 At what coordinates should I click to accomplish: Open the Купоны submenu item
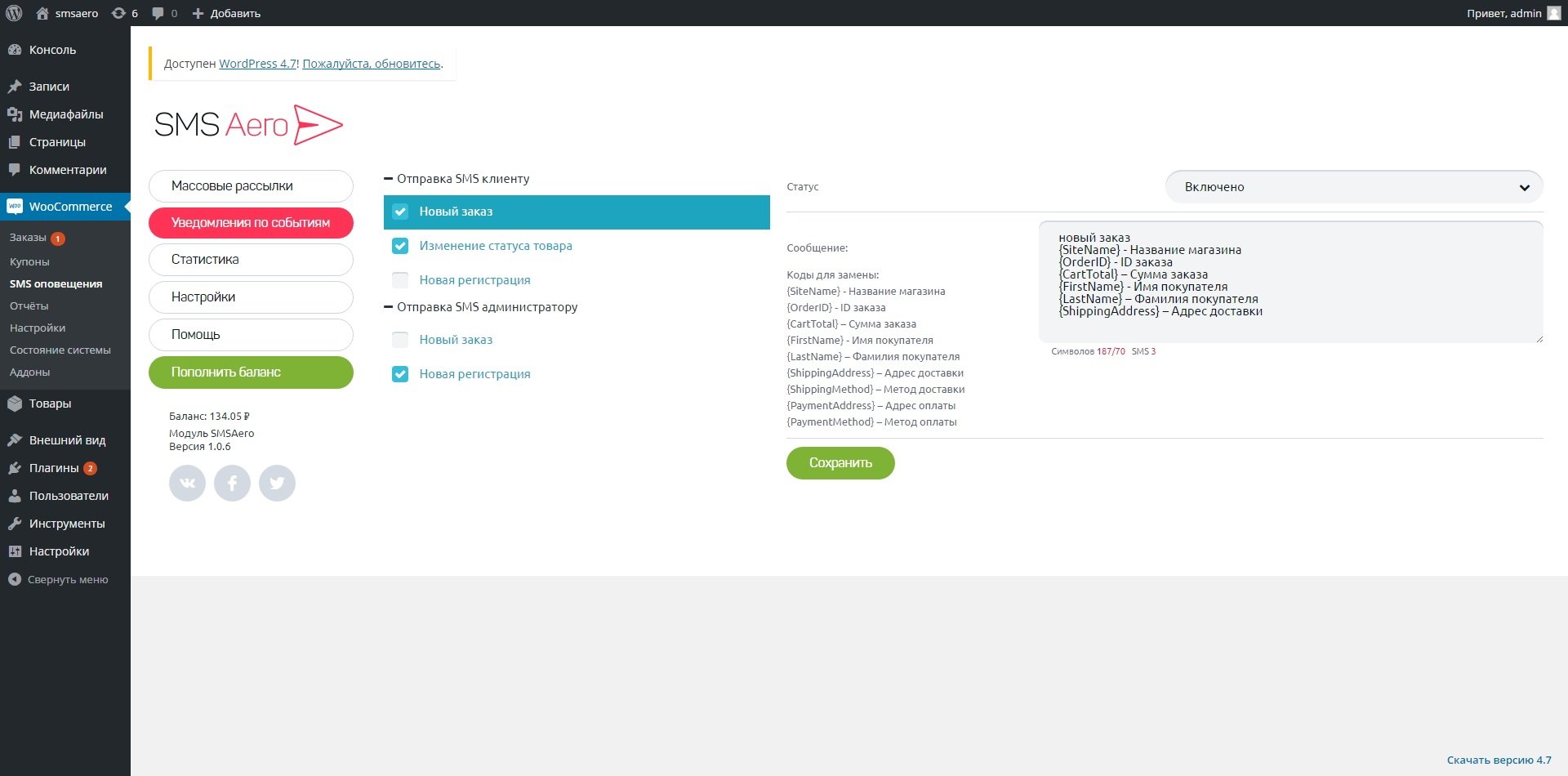pyautogui.click(x=29, y=262)
